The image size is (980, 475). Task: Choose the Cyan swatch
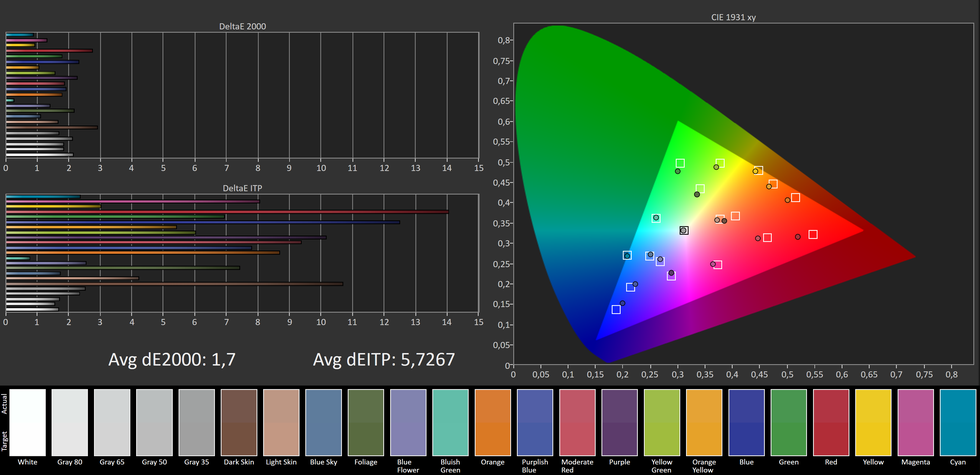(959, 422)
